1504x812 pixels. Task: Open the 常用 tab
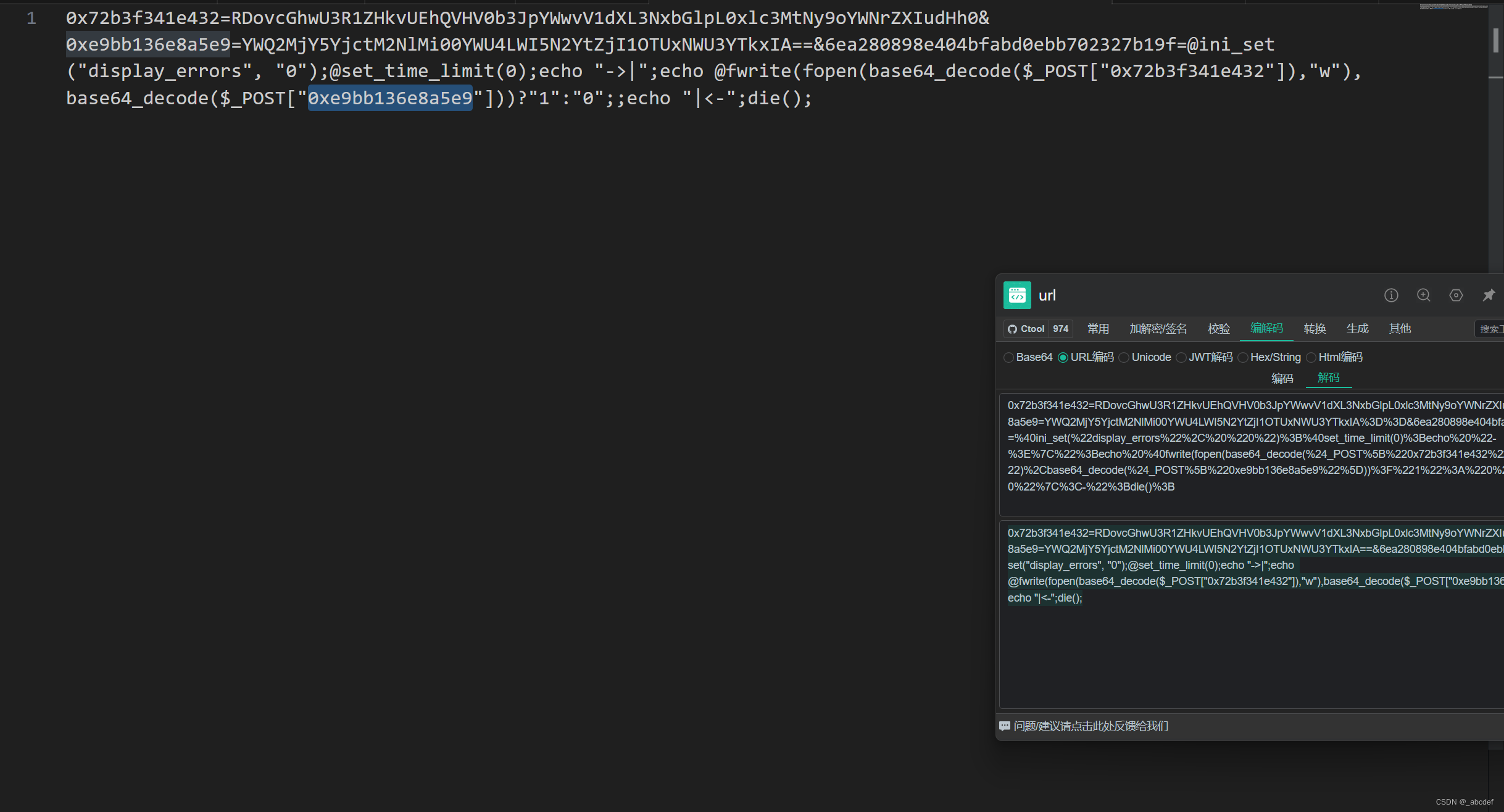(1098, 329)
